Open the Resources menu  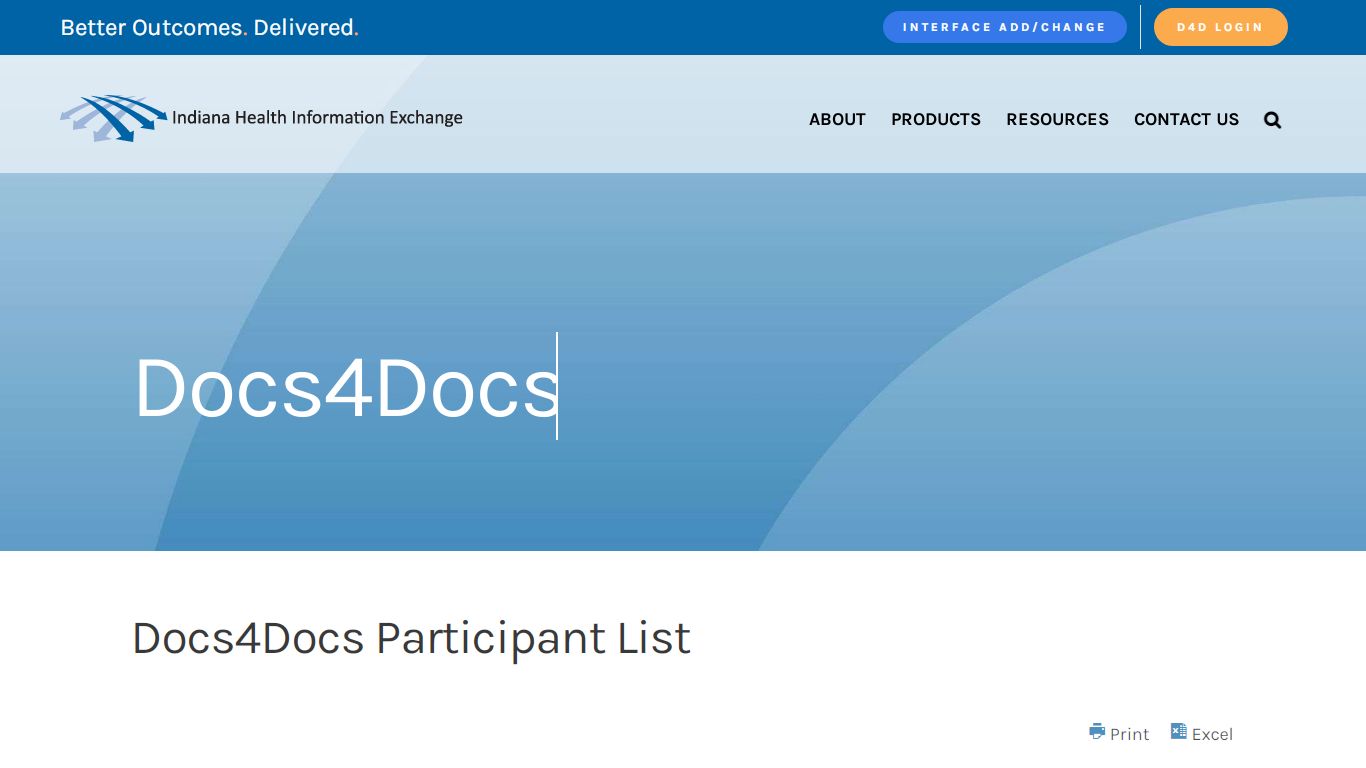click(1057, 119)
